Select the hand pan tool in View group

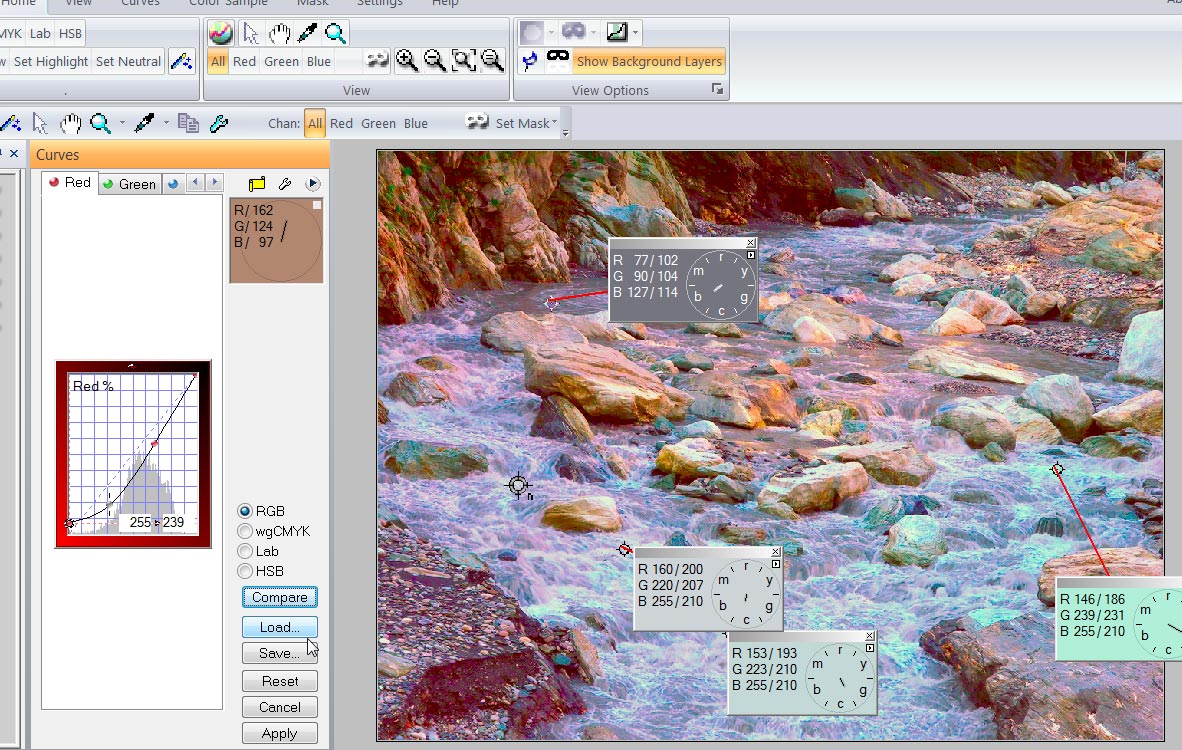point(279,33)
